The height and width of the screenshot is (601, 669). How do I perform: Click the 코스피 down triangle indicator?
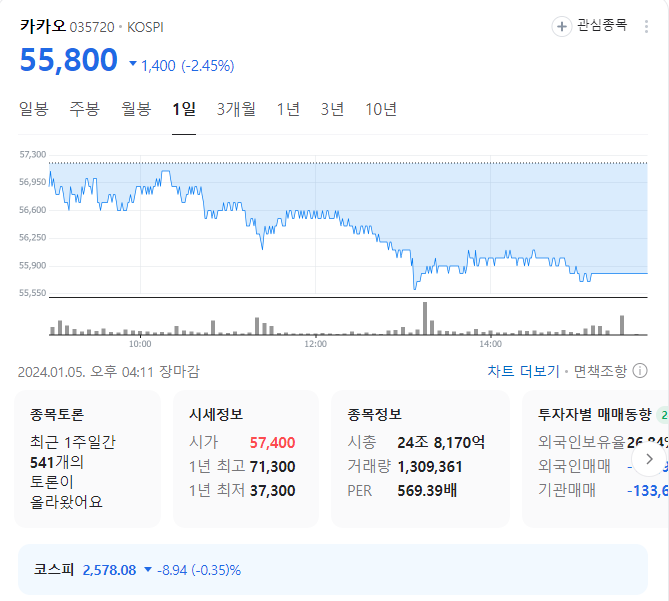(148, 569)
